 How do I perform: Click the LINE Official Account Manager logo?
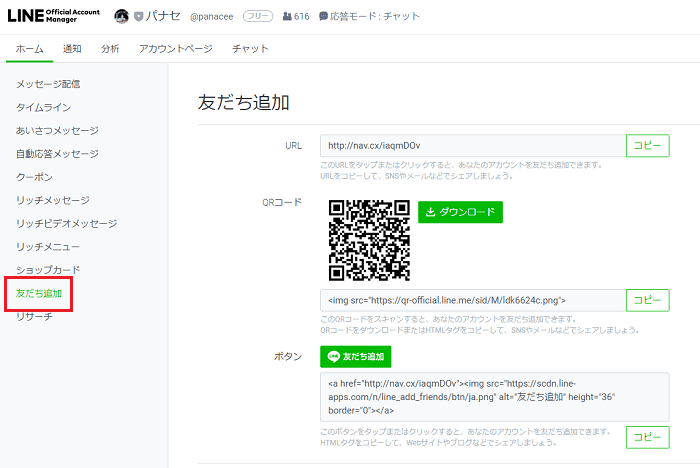(x=54, y=16)
